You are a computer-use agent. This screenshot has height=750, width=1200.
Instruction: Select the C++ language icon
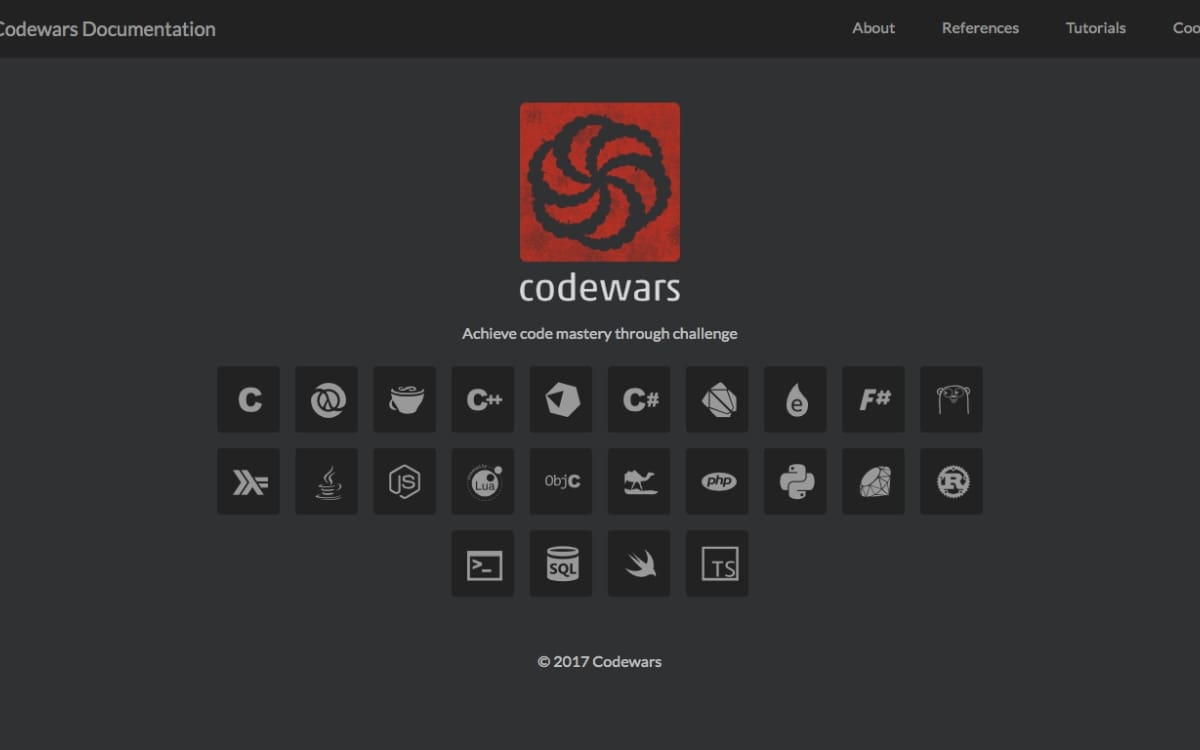482,399
